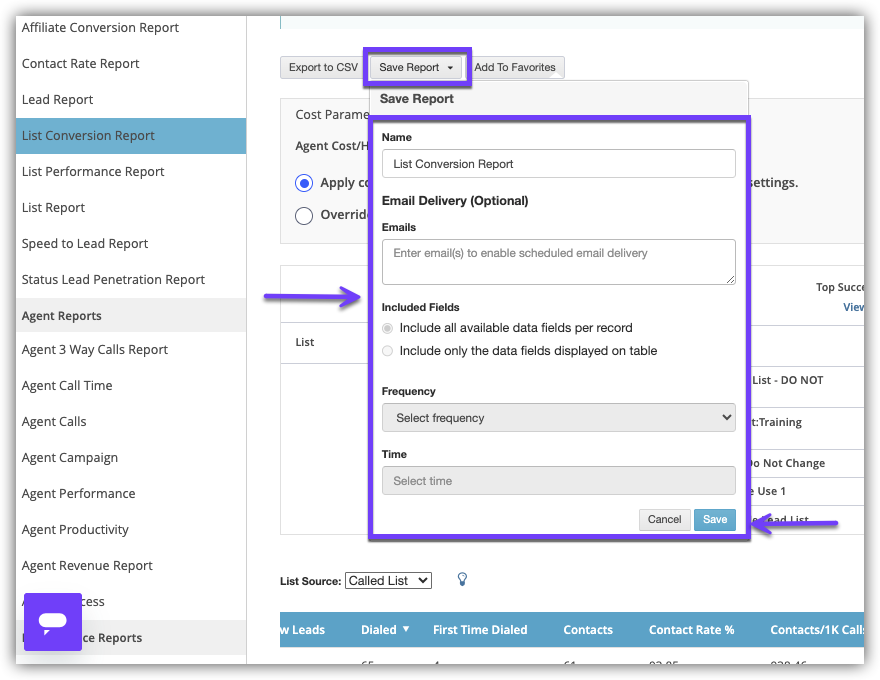Click the First Time Dialed column header
This screenshot has height=680, width=880.
(x=480, y=630)
